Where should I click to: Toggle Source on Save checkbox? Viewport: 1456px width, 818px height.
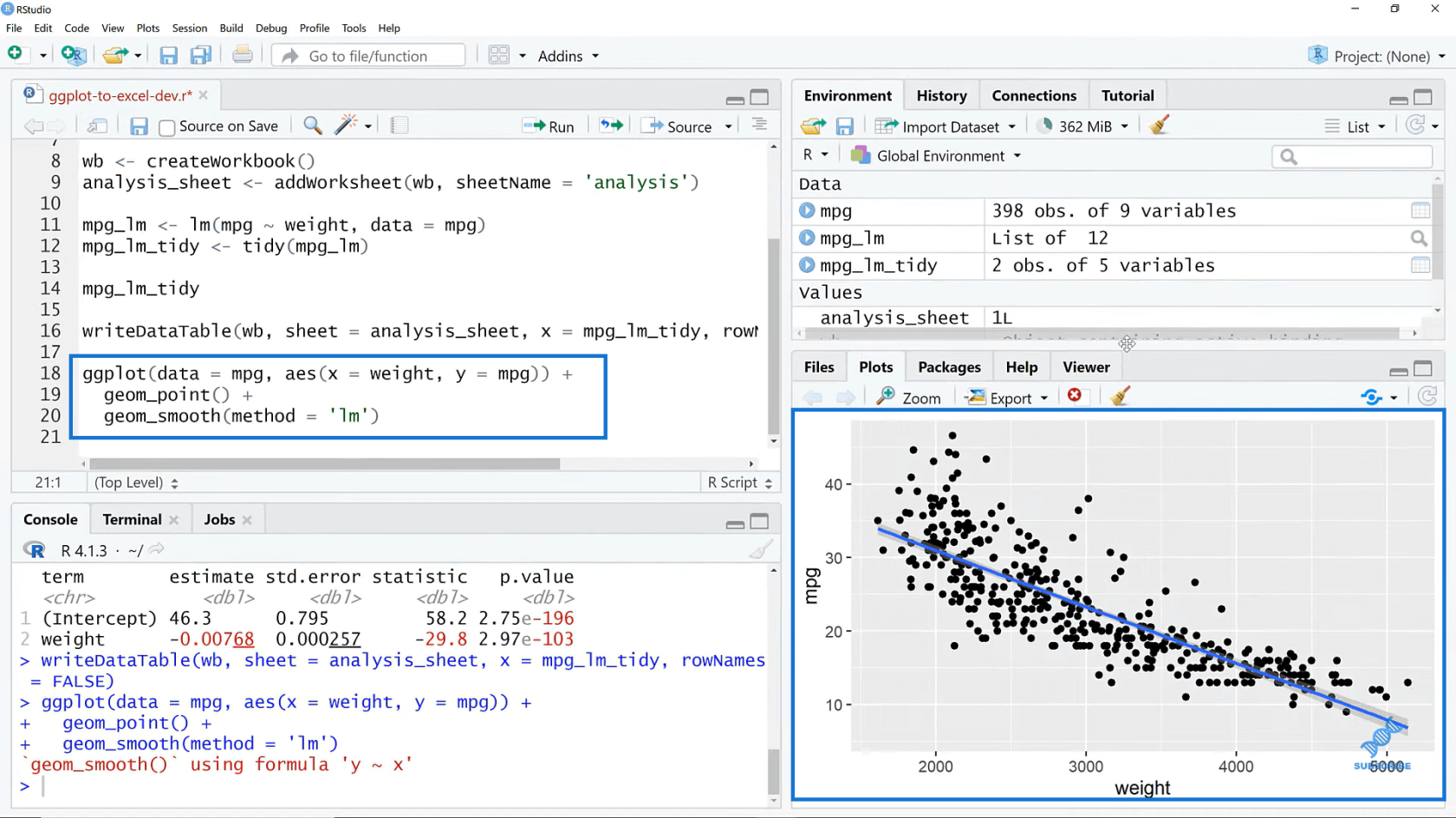(167, 127)
